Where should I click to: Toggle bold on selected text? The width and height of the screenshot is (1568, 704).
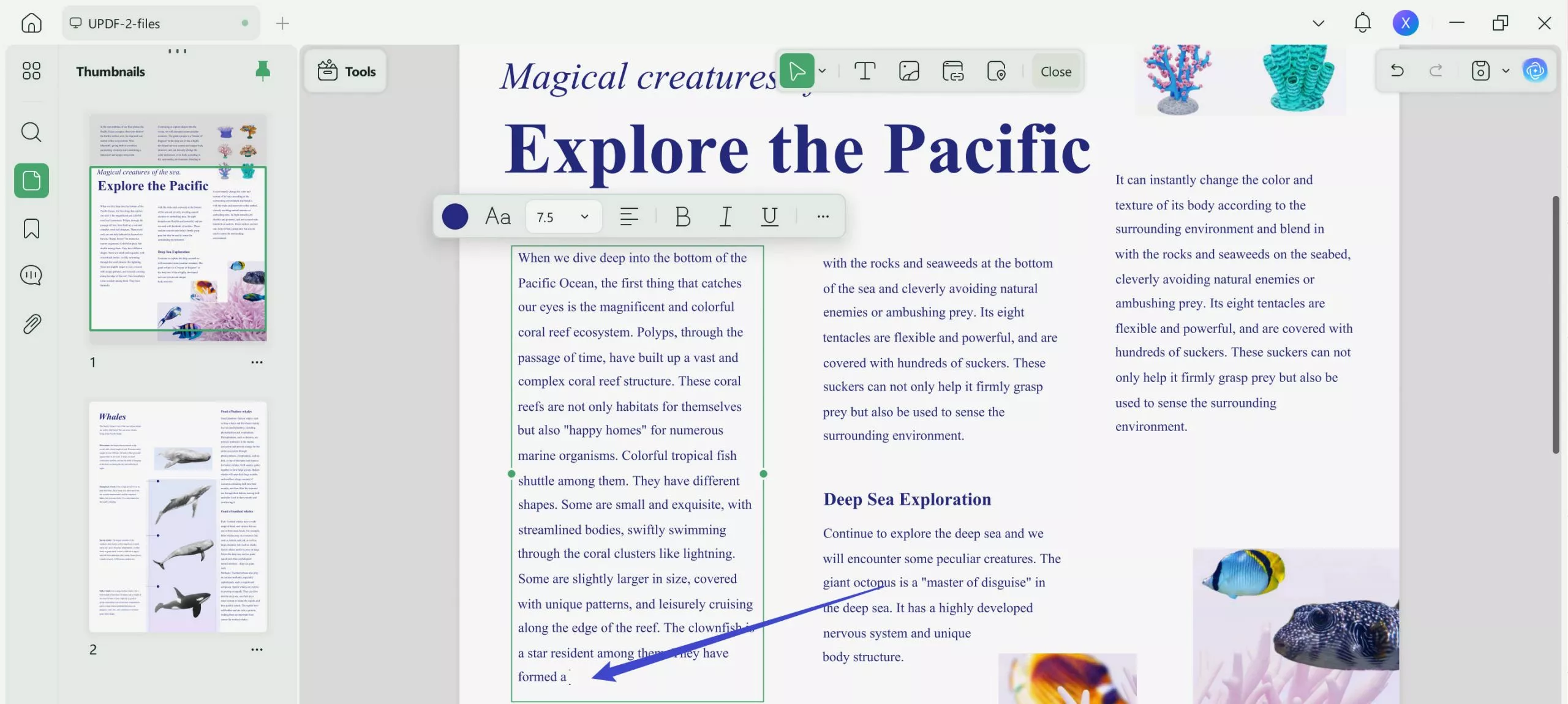682,216
